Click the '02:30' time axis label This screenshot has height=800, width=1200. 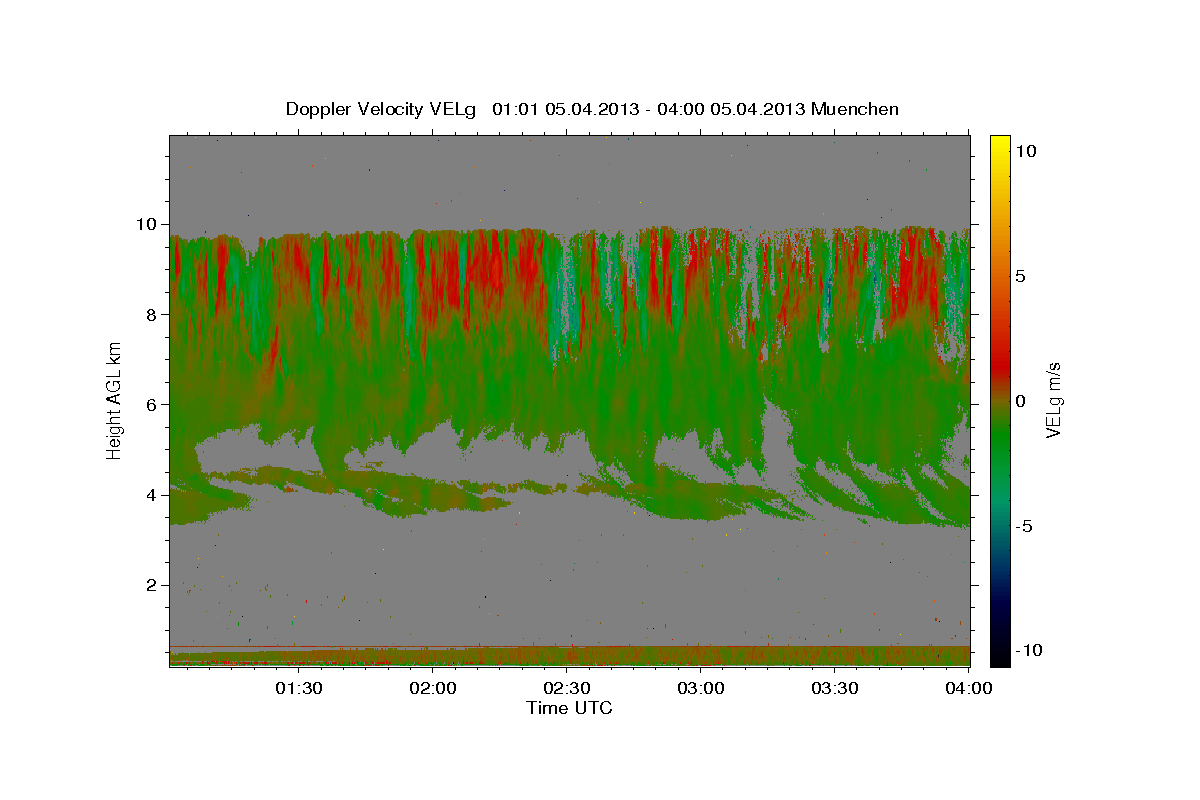point(566,688)
